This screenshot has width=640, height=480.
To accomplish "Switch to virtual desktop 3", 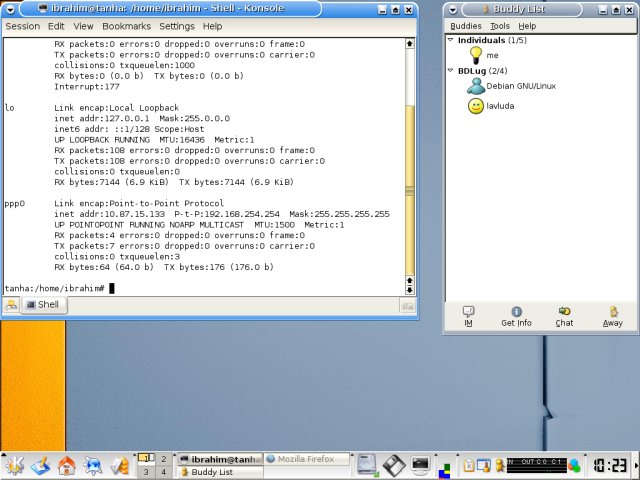I will coord(146,472).
